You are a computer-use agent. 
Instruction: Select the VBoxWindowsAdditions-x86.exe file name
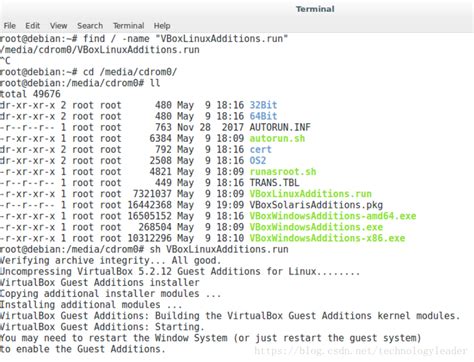(x=327, y=238)
